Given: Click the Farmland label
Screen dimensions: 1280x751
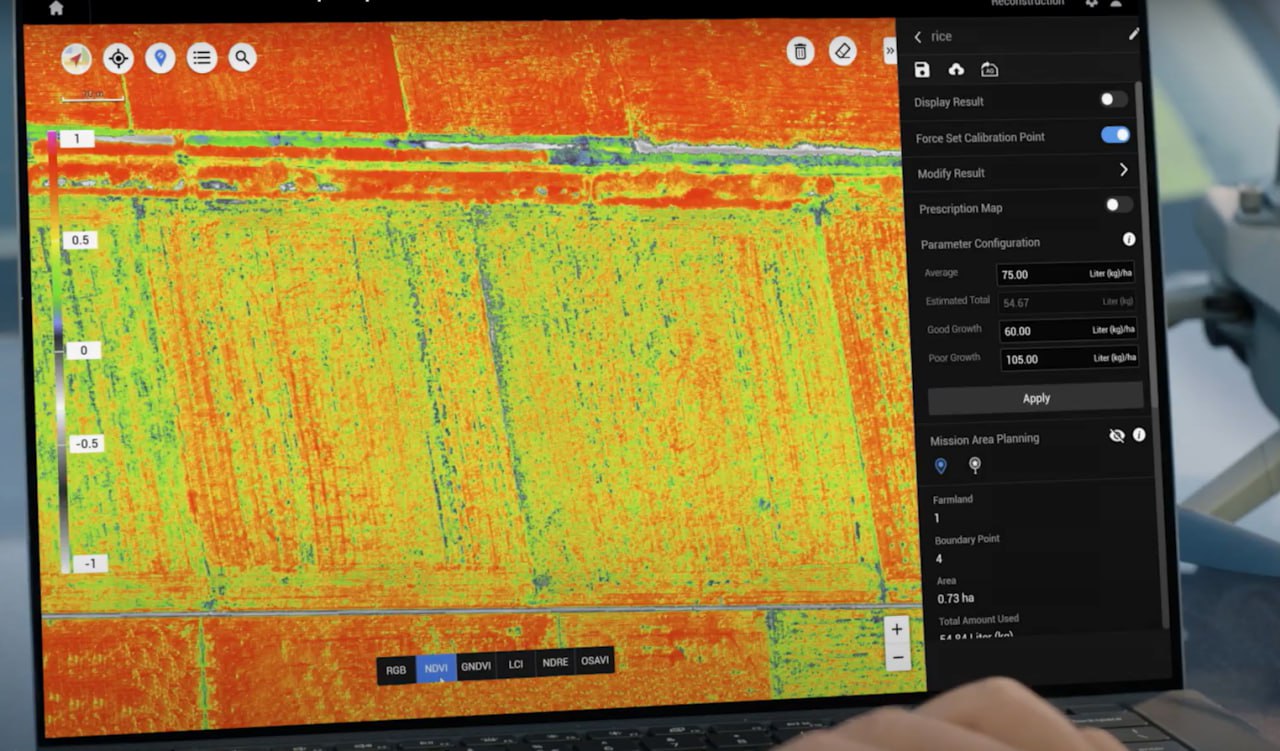Looking at the screenshot, I should pos(953,499).
